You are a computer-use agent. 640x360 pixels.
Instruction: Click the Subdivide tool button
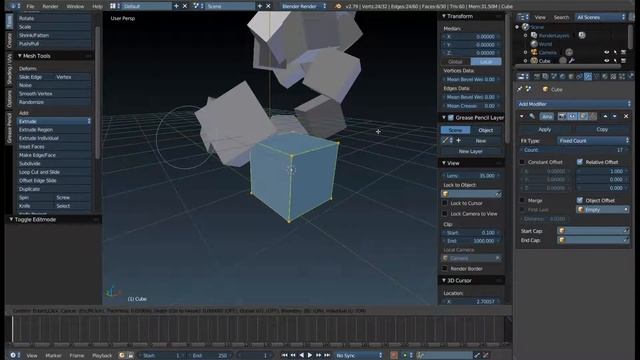point(54,164)
